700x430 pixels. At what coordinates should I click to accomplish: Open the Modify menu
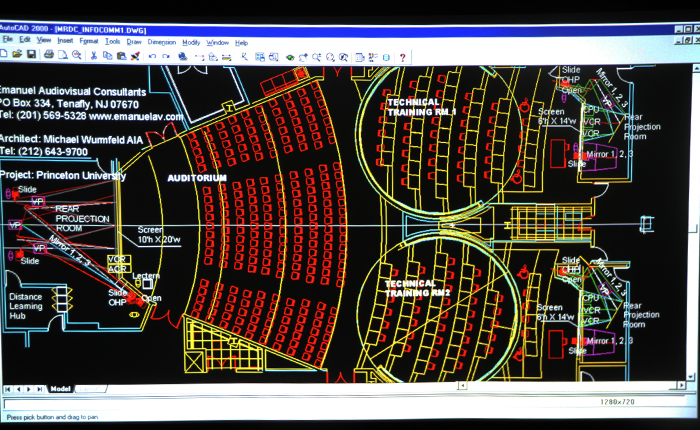(191, 42)
